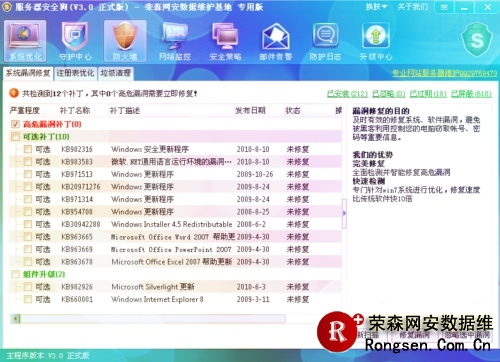Switch to the 注册表优化 tab
The height and width of the screenshot is (362, 500).
[x=75, y=73]
